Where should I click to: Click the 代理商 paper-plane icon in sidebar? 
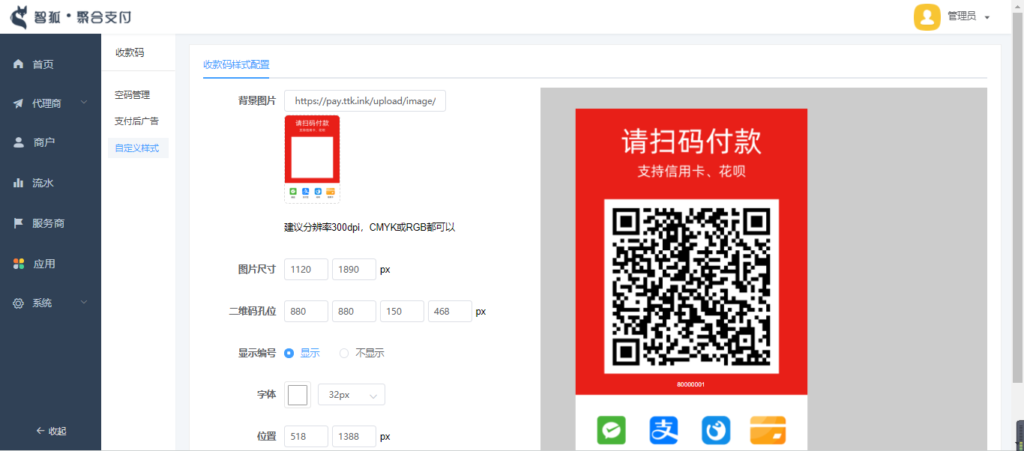(18, 103)
